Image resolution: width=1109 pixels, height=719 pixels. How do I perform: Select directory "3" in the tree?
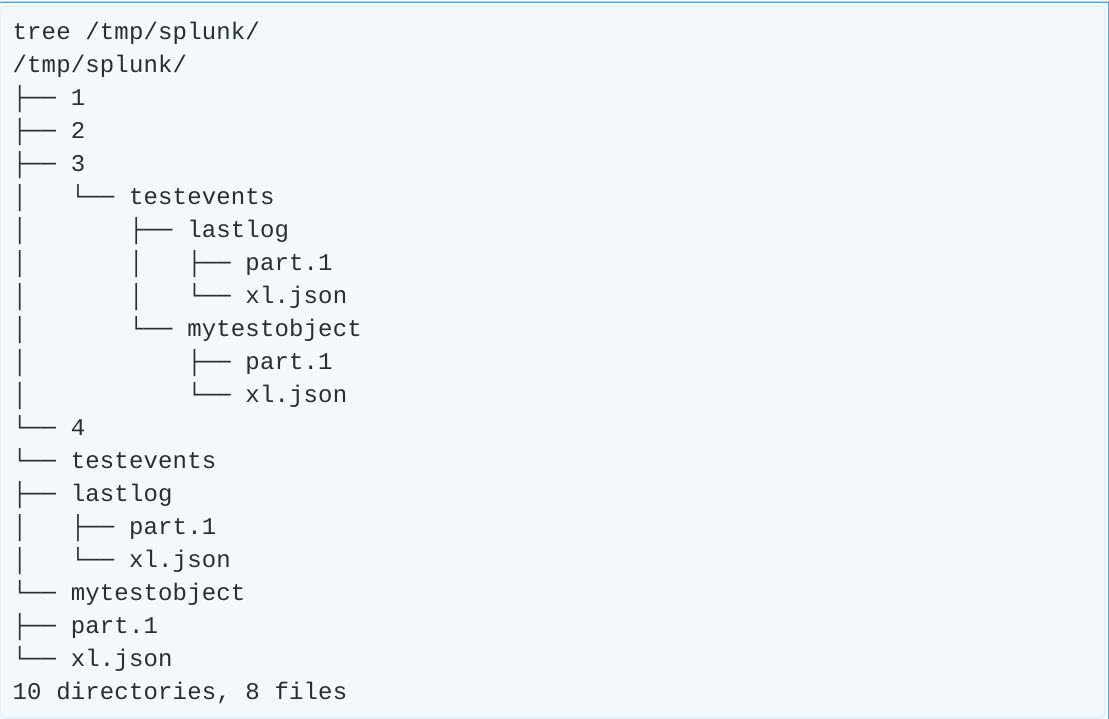78,164
